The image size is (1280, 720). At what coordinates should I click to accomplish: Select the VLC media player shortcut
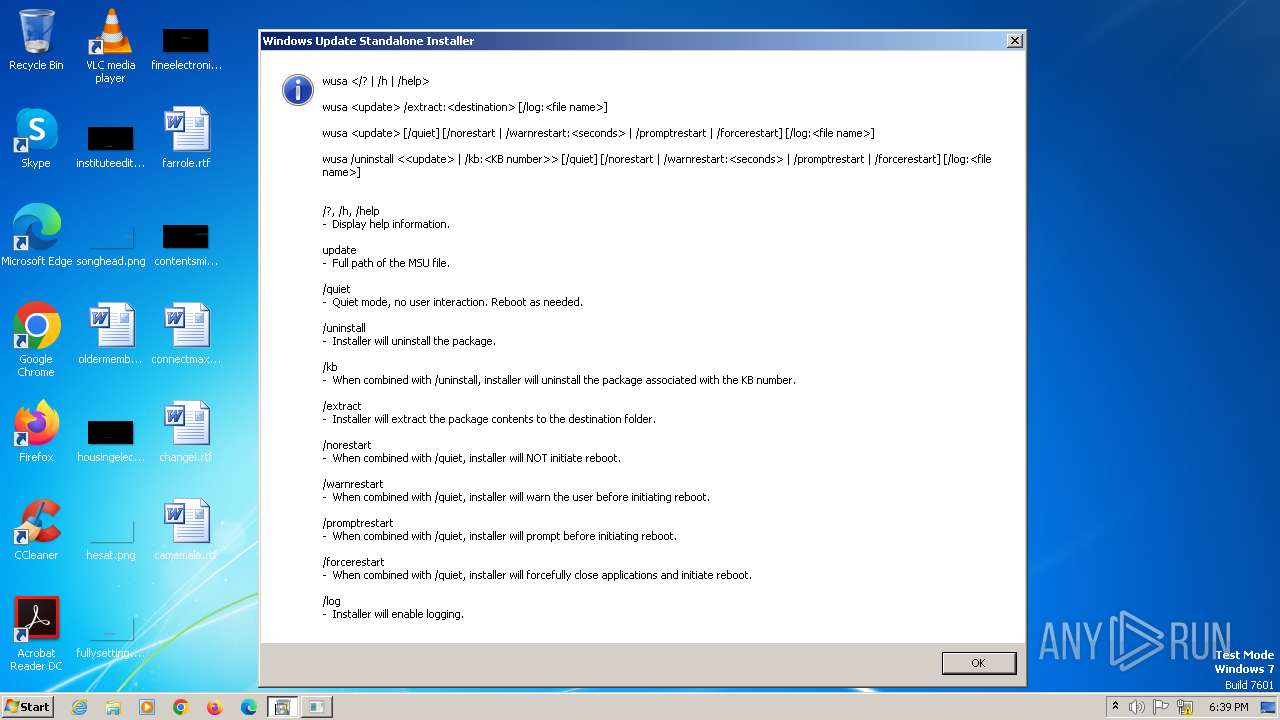pos(110,46)
